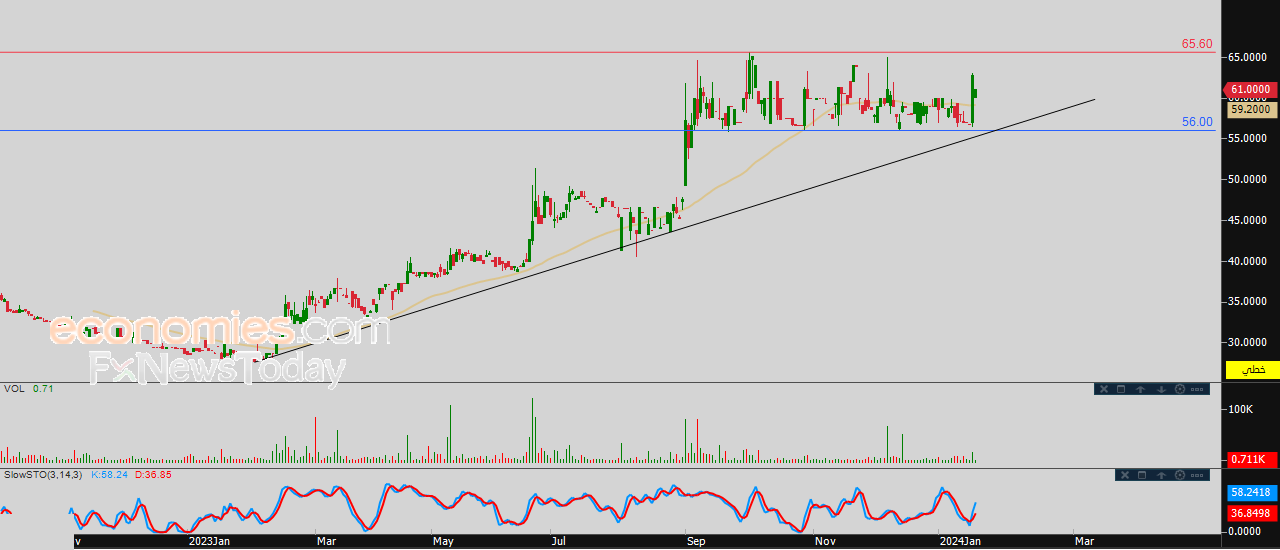Maximize the VOL indicator panel
This screenshot has height=550, width=1280.
[1121, 389]
